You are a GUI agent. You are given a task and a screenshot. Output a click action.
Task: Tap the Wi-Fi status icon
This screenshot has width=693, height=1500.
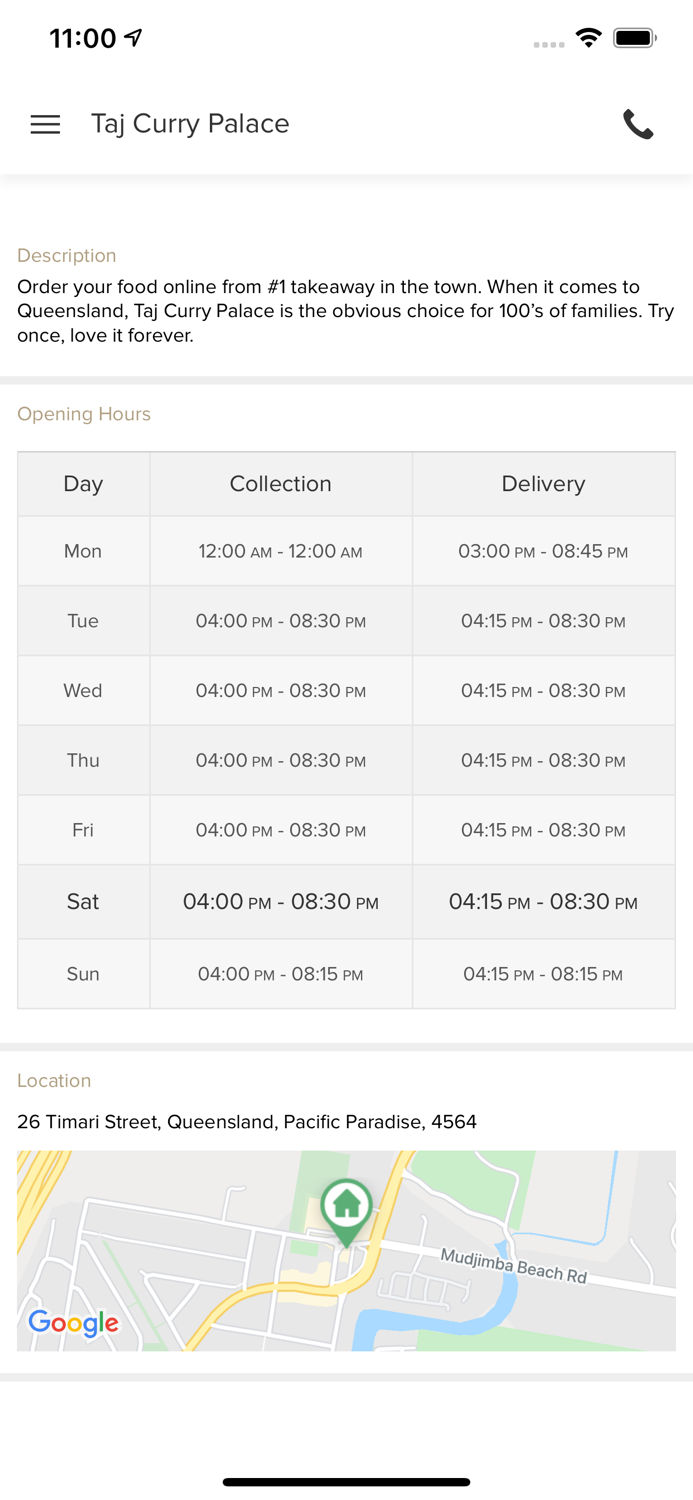click(588, 38)
